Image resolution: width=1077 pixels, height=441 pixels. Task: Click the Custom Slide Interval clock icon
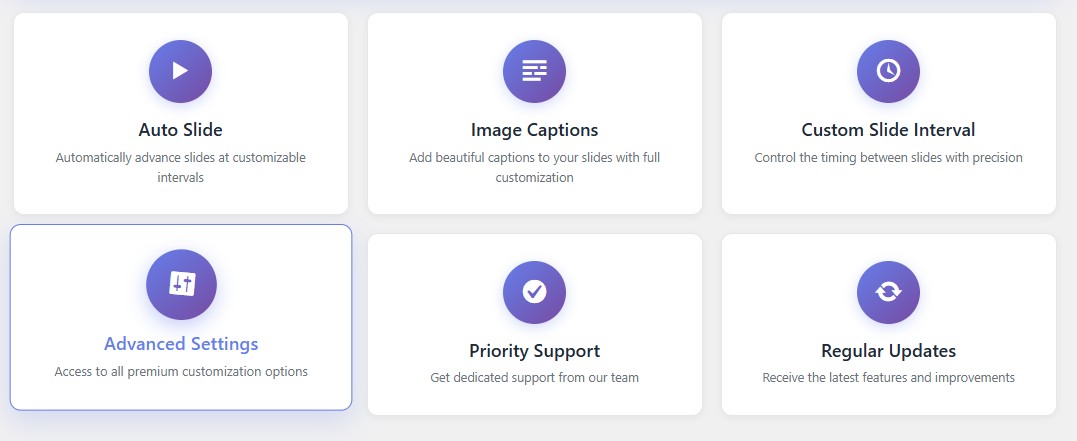click(x=888, y=71)
